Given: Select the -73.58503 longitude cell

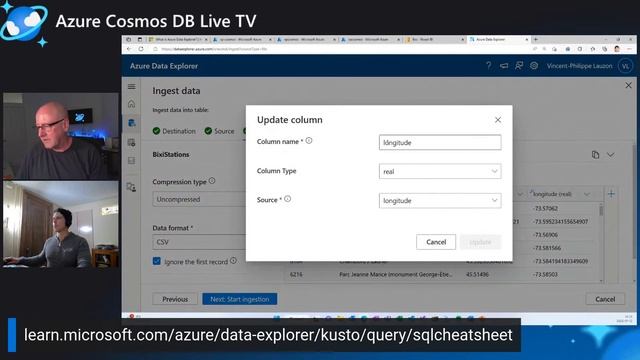Looking at the screenshot, I should pyautogui.click(x=545, y=275).
